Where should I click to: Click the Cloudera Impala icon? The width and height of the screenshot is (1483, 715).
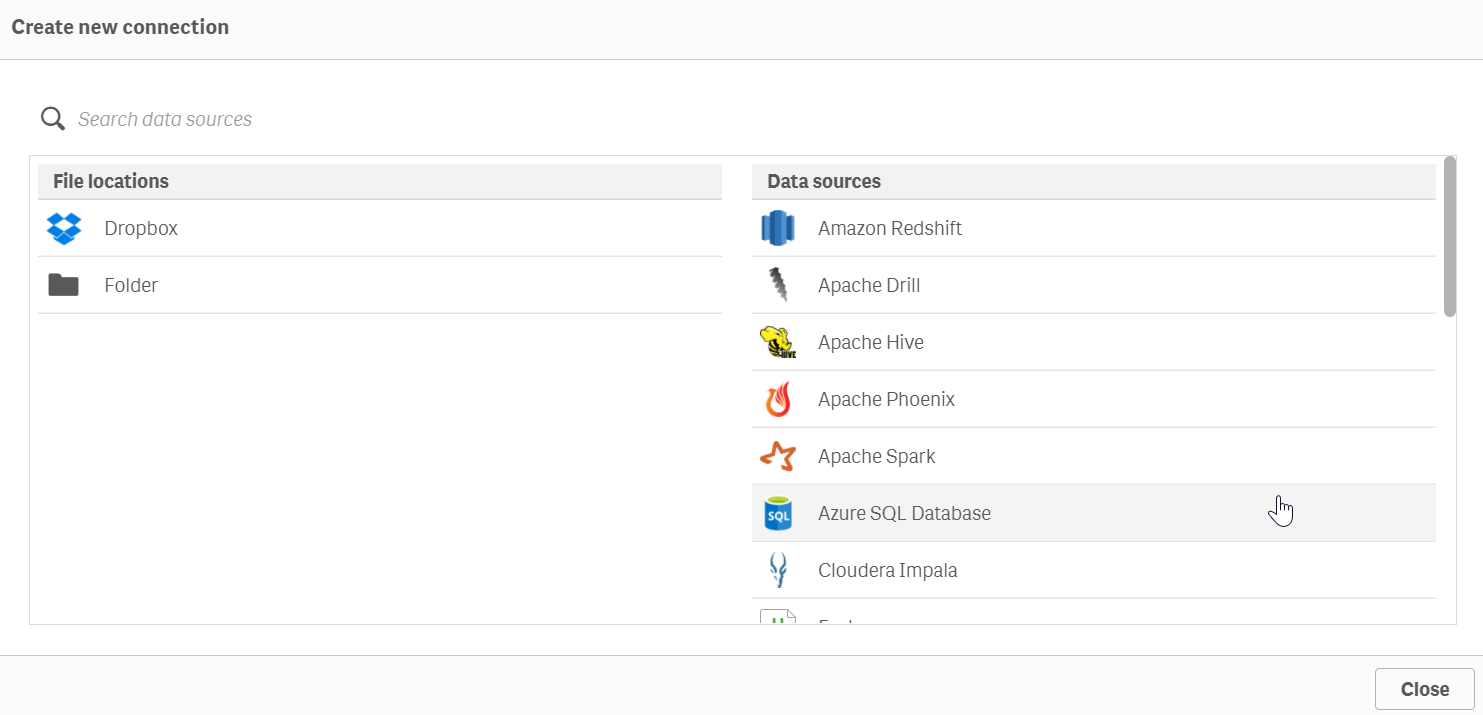pyautogui.click(x=777, y=570)
